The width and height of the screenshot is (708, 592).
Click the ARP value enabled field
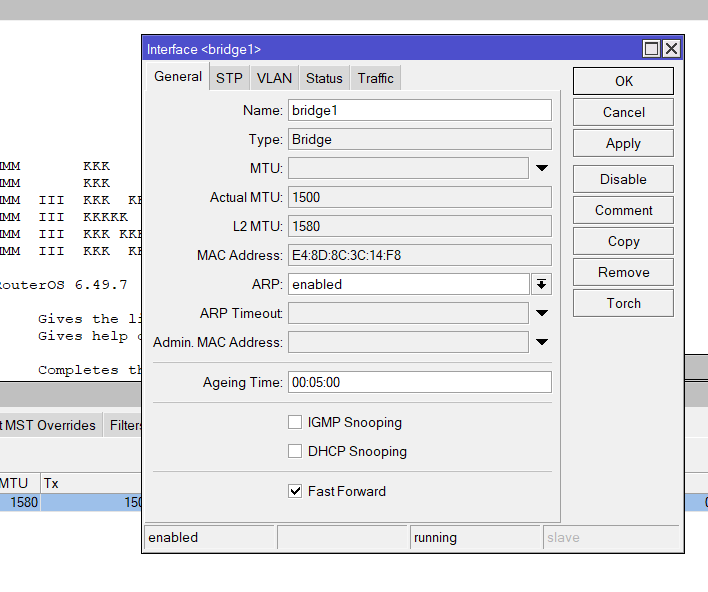pyautogui.click(x=409, y=284)
